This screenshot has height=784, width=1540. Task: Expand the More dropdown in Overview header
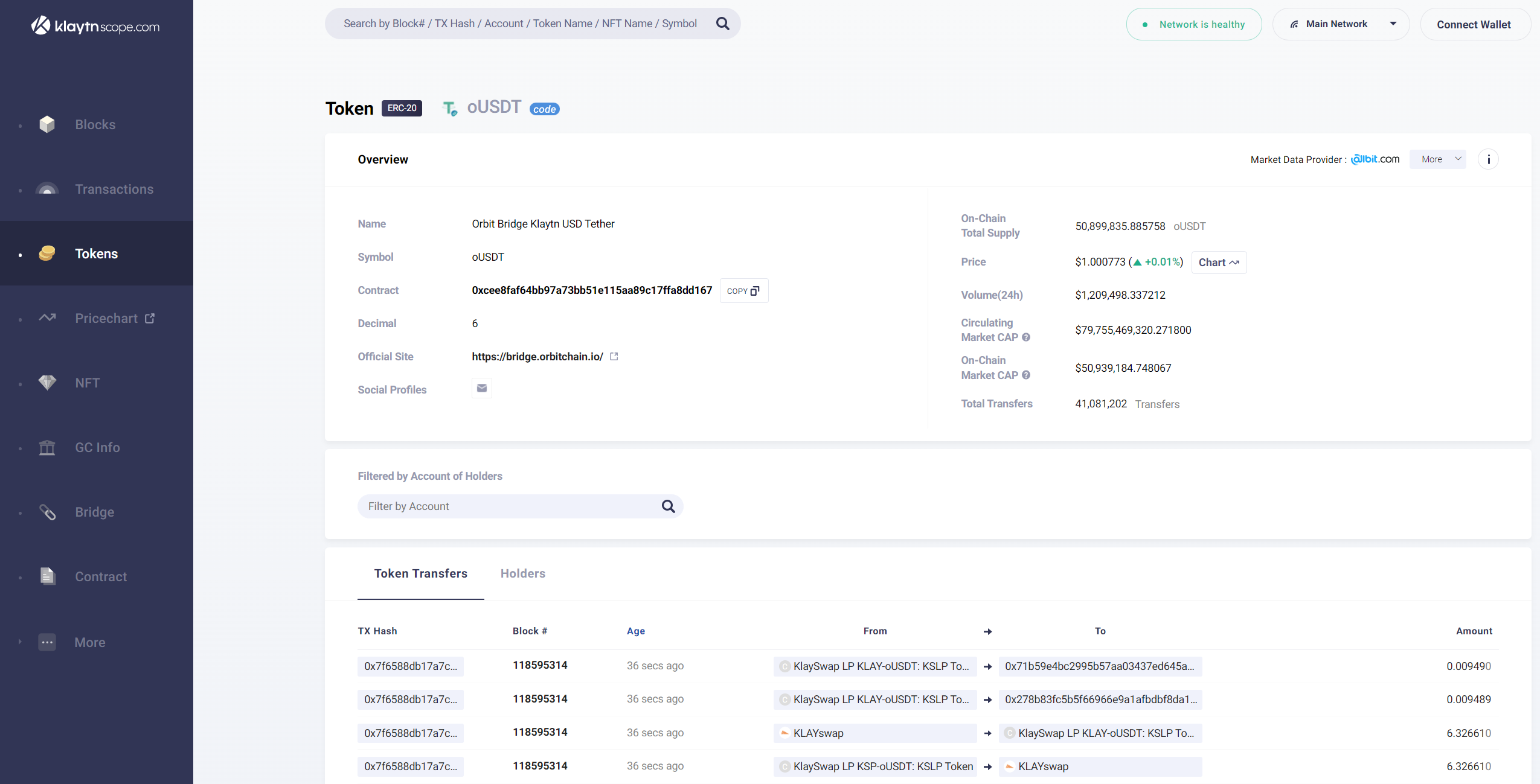click(x=1437, y=159)
